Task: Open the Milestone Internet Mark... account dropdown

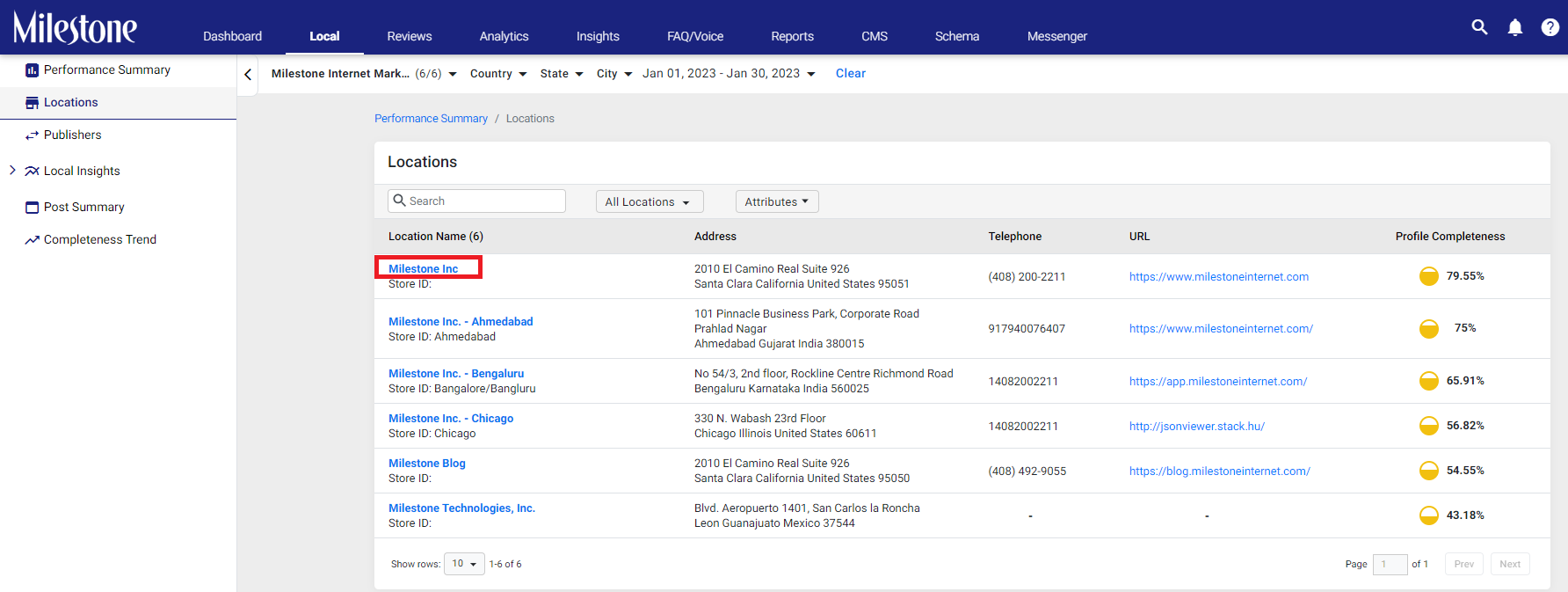Action: [364, 74]
